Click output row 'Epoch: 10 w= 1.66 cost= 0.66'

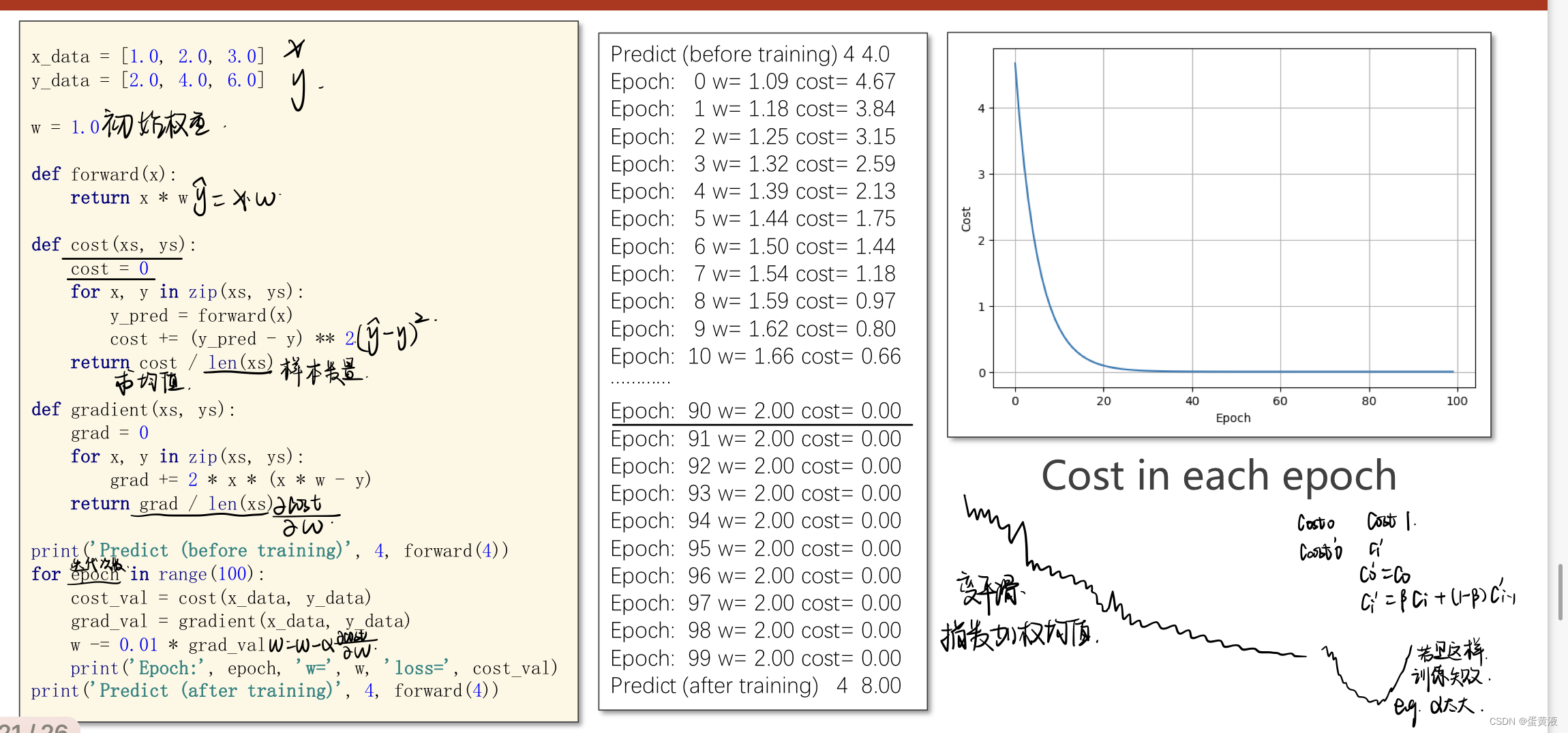point(756,356)
